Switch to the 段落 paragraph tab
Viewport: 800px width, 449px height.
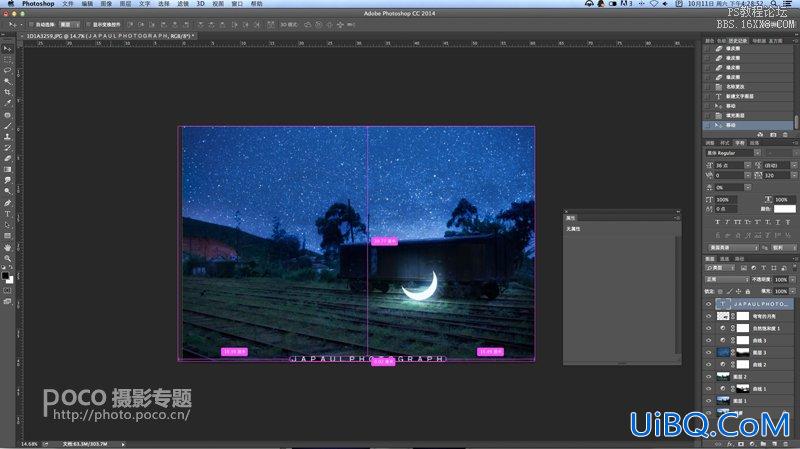[754, 143]
